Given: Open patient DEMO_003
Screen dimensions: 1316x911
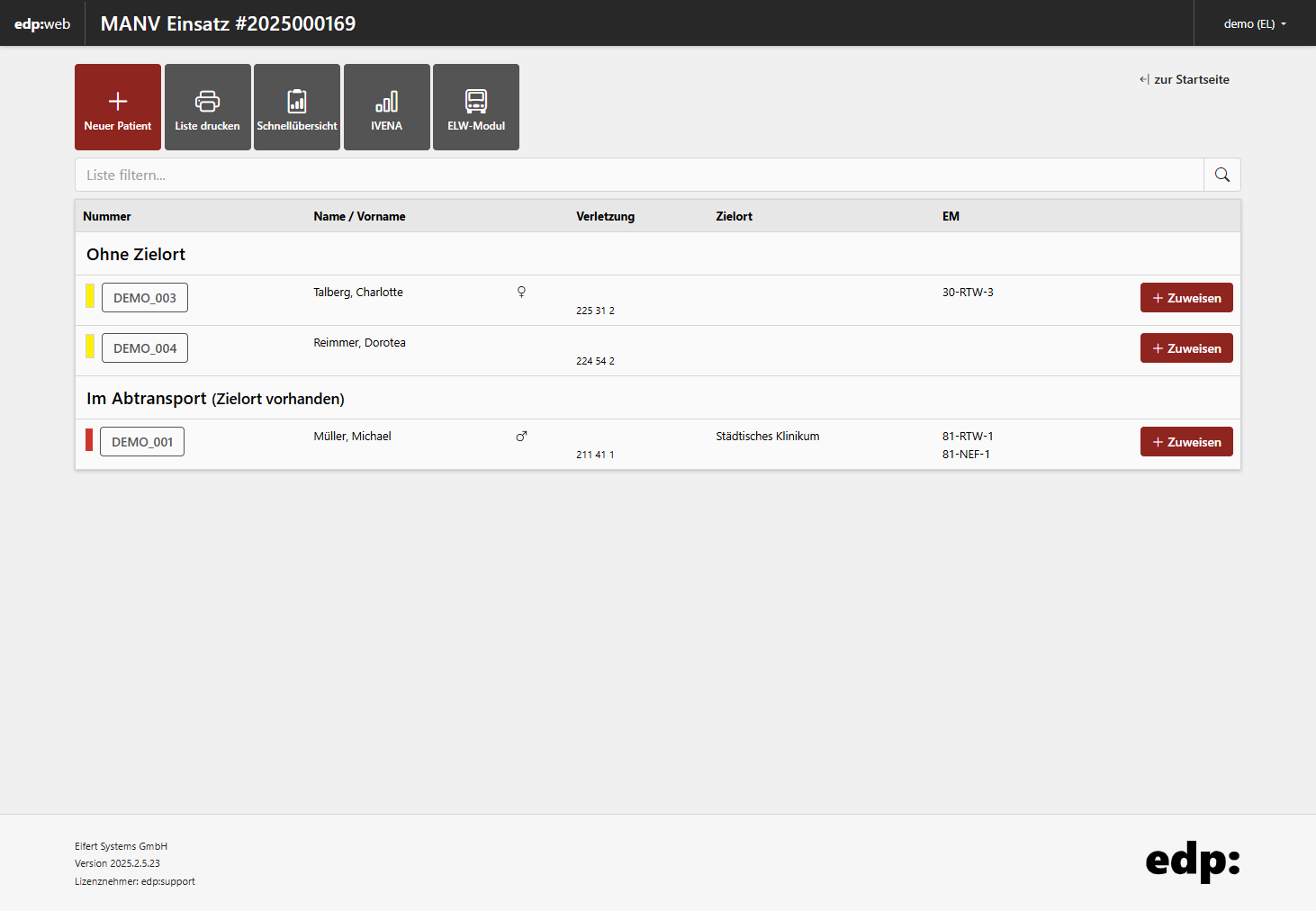Looking at the screenshot, I should [145, 298].
